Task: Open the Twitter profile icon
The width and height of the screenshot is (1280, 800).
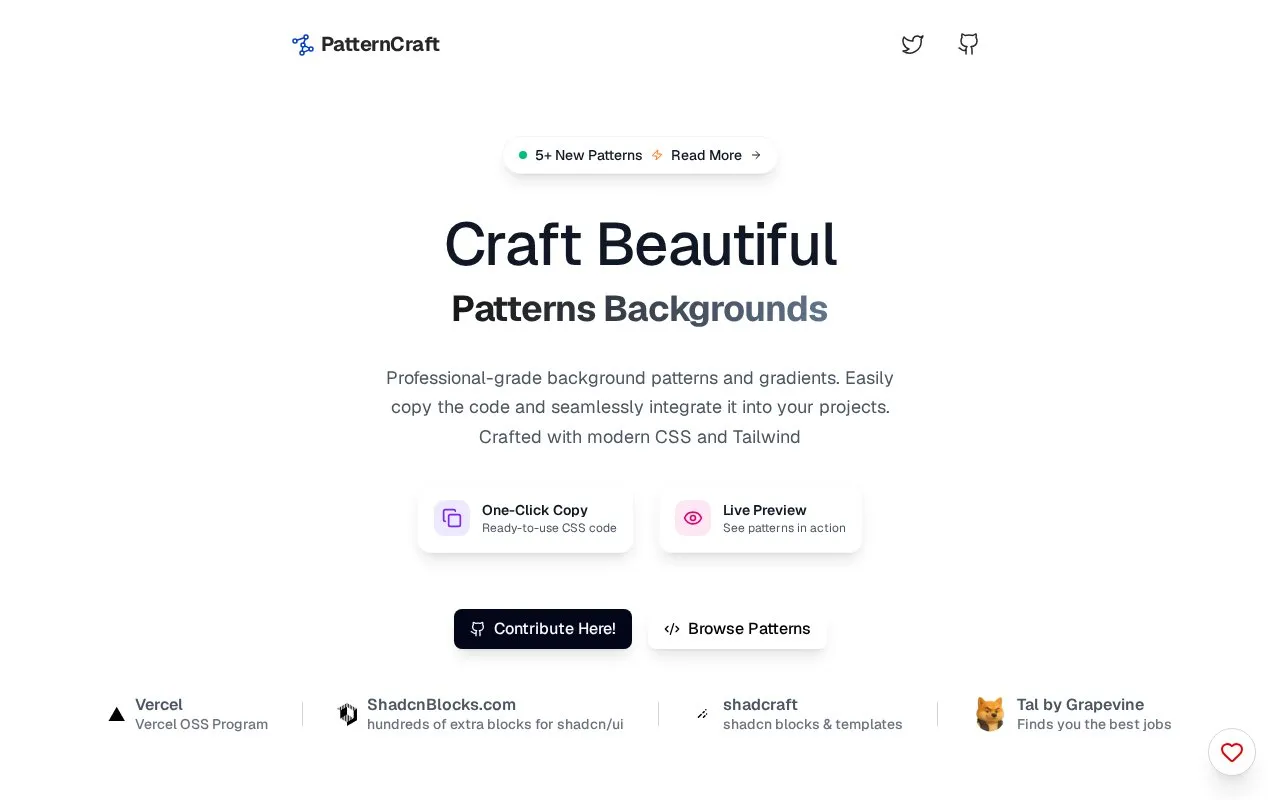Action: (x=912, y=44)
